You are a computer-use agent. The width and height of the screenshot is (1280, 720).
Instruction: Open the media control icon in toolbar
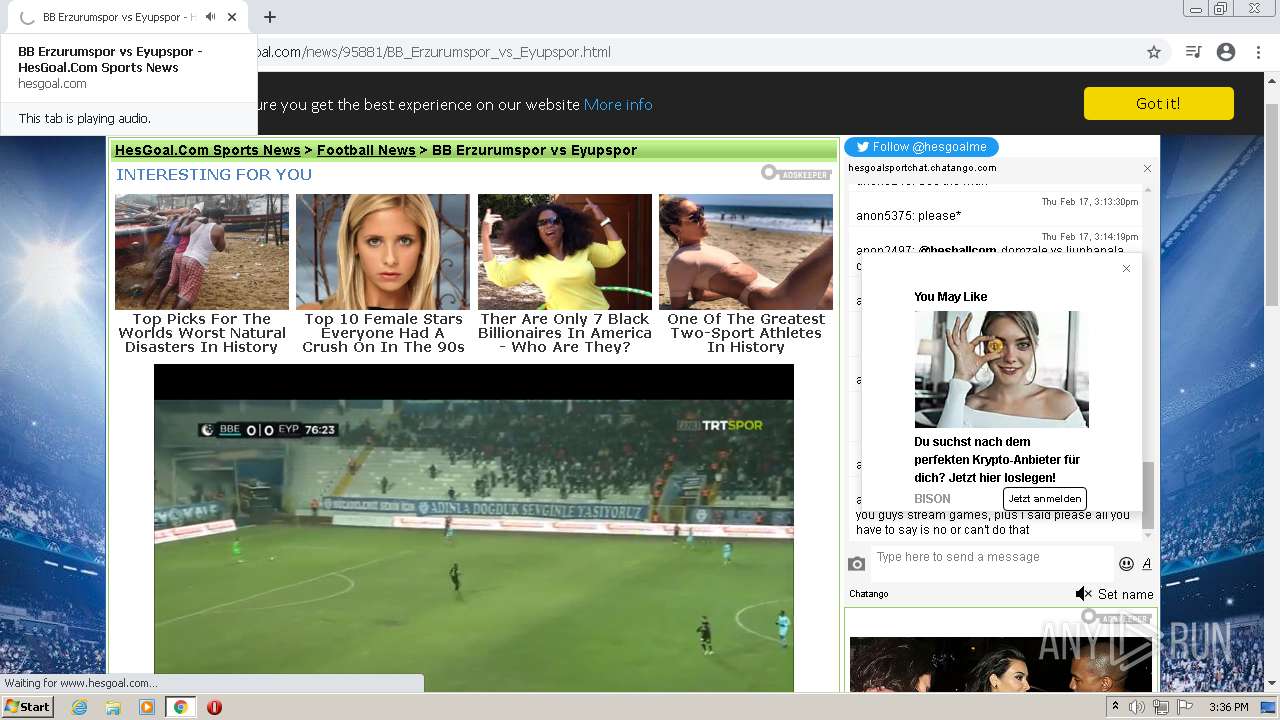tap(1193, 52)
